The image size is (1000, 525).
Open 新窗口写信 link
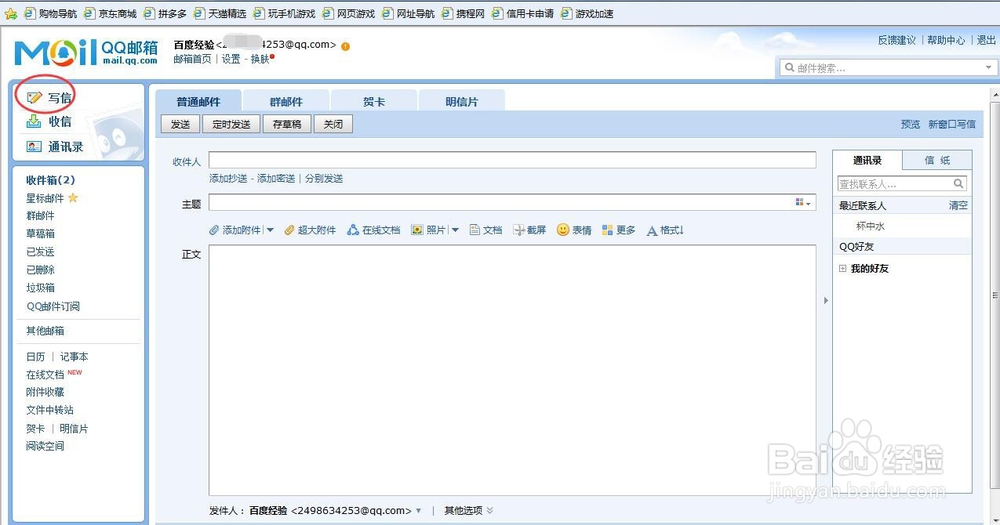952,124
